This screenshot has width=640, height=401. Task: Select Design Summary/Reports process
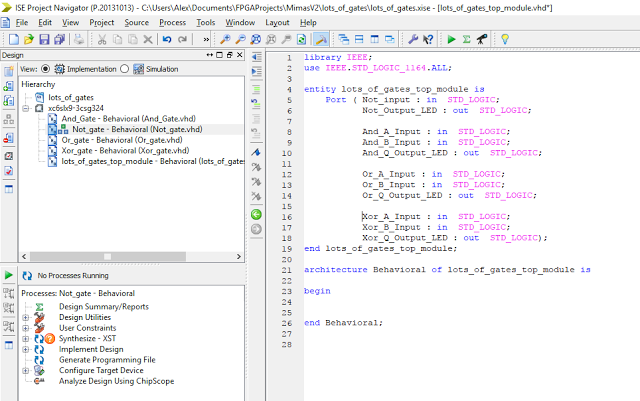103,306
